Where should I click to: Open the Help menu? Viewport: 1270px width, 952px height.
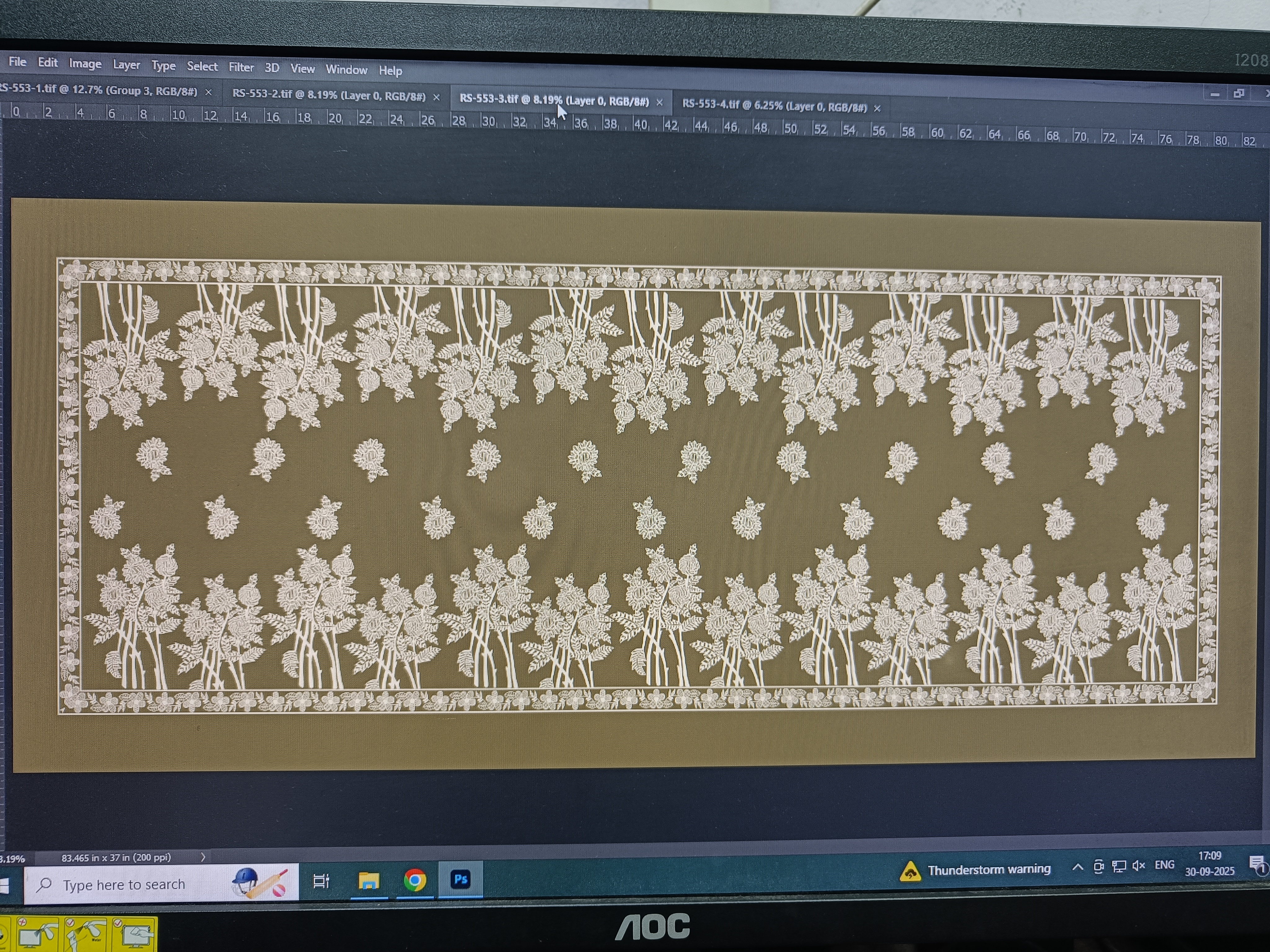[390, 71]
